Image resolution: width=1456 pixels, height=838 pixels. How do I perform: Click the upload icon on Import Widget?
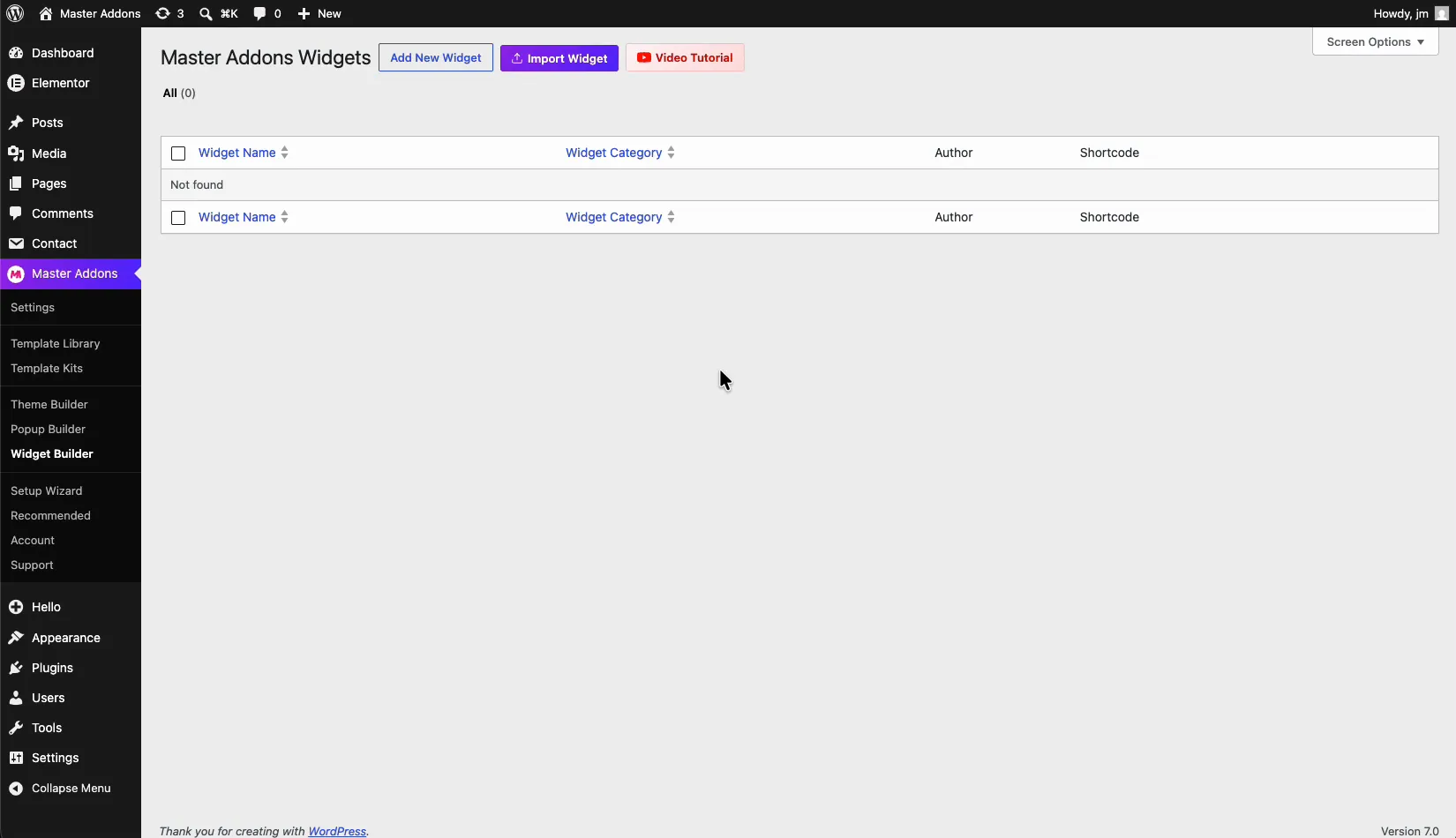point(517,58)
